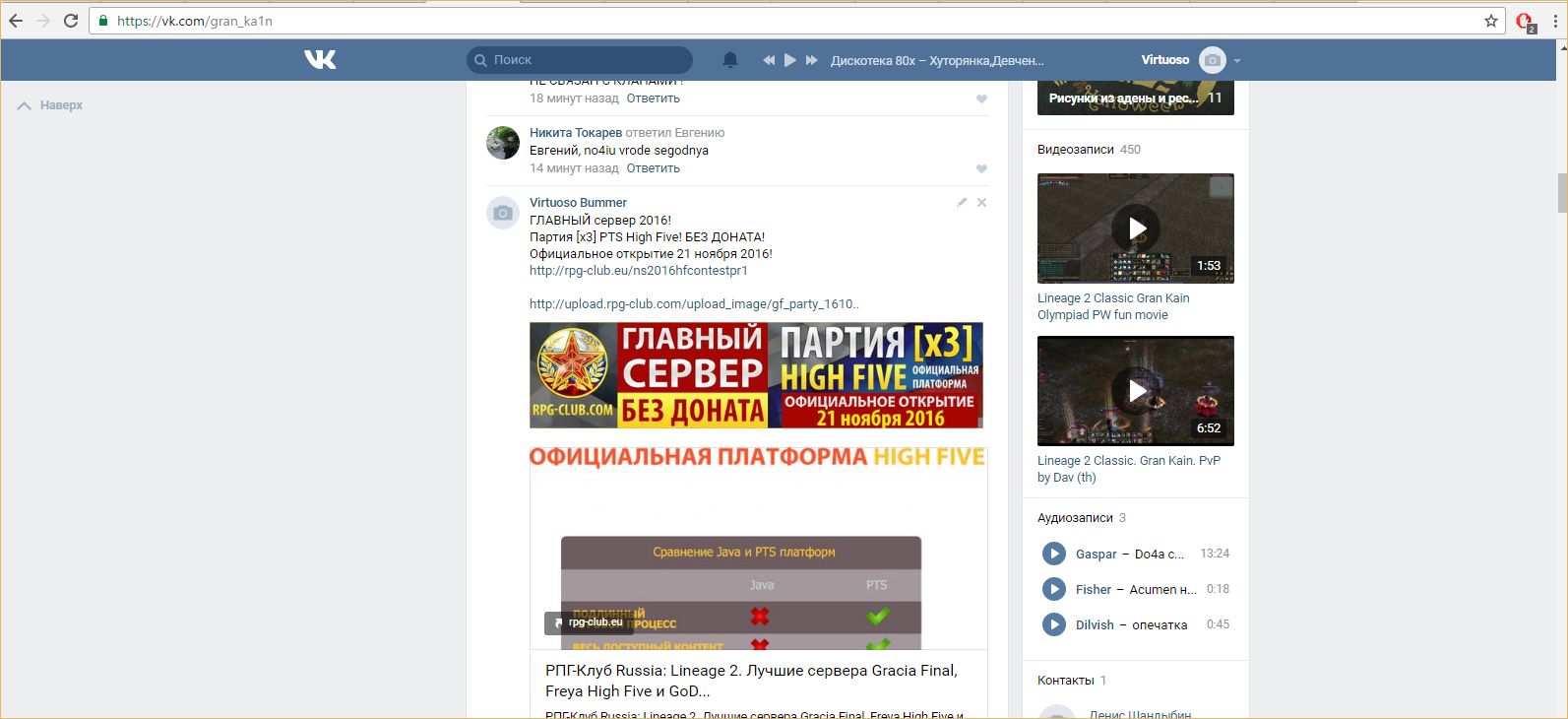Screen dimensions: 1568x719
Task: Reload the page with browser refresh button
Action: [x=71, y=21]
